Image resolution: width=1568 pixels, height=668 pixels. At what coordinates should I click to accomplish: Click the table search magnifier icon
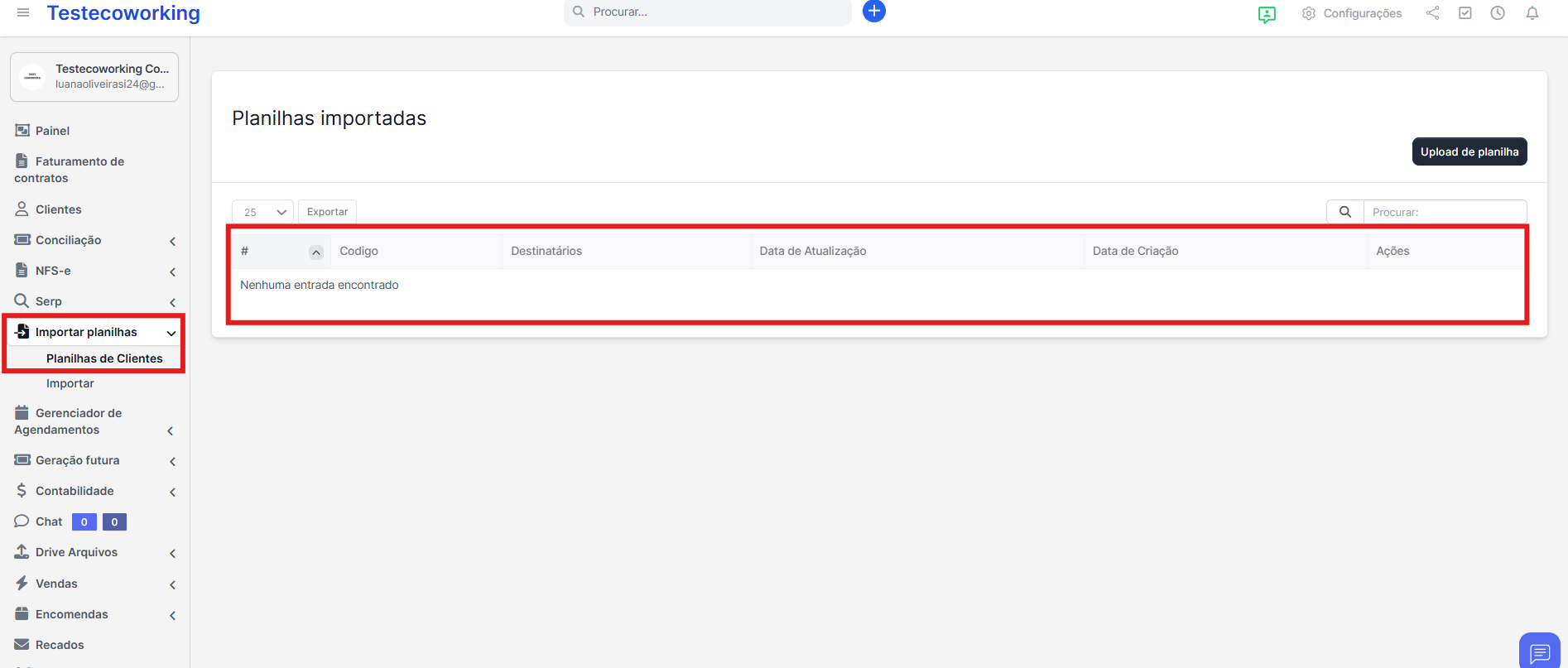(x=1344, y=212)
